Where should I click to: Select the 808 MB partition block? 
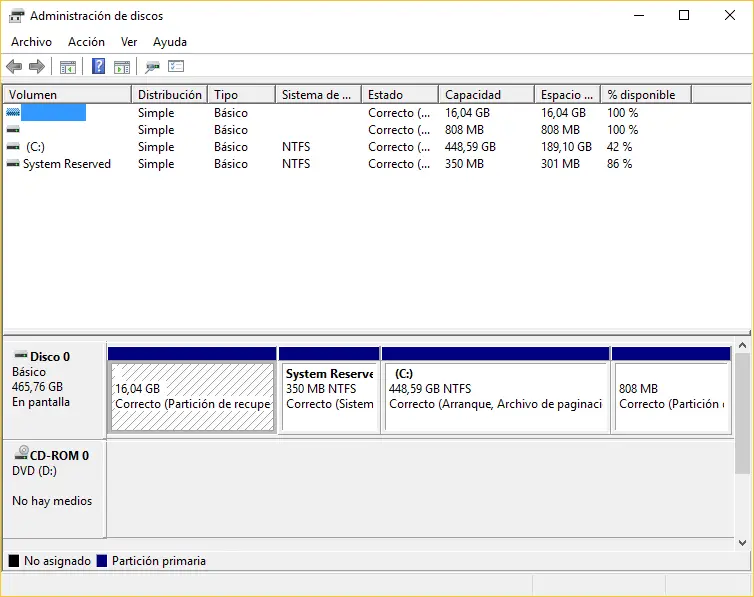(671, 397)
